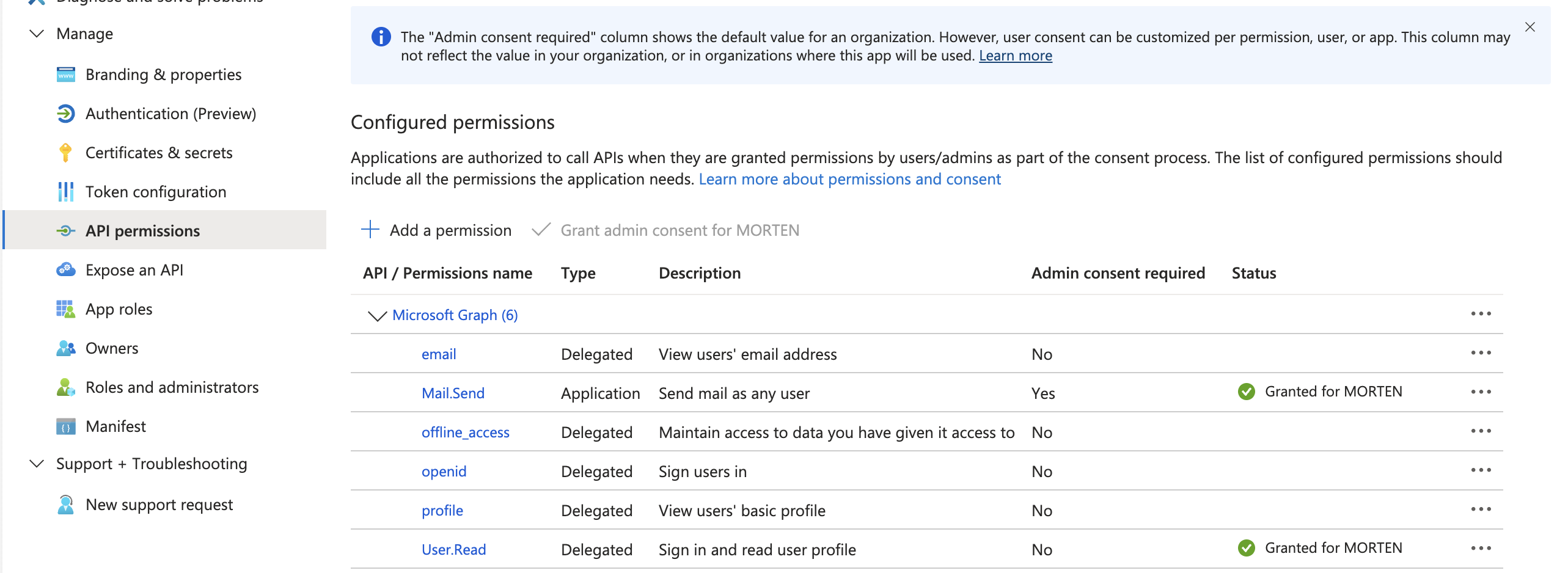Open more options for Microsoft Graph row

coord(1481,314)
